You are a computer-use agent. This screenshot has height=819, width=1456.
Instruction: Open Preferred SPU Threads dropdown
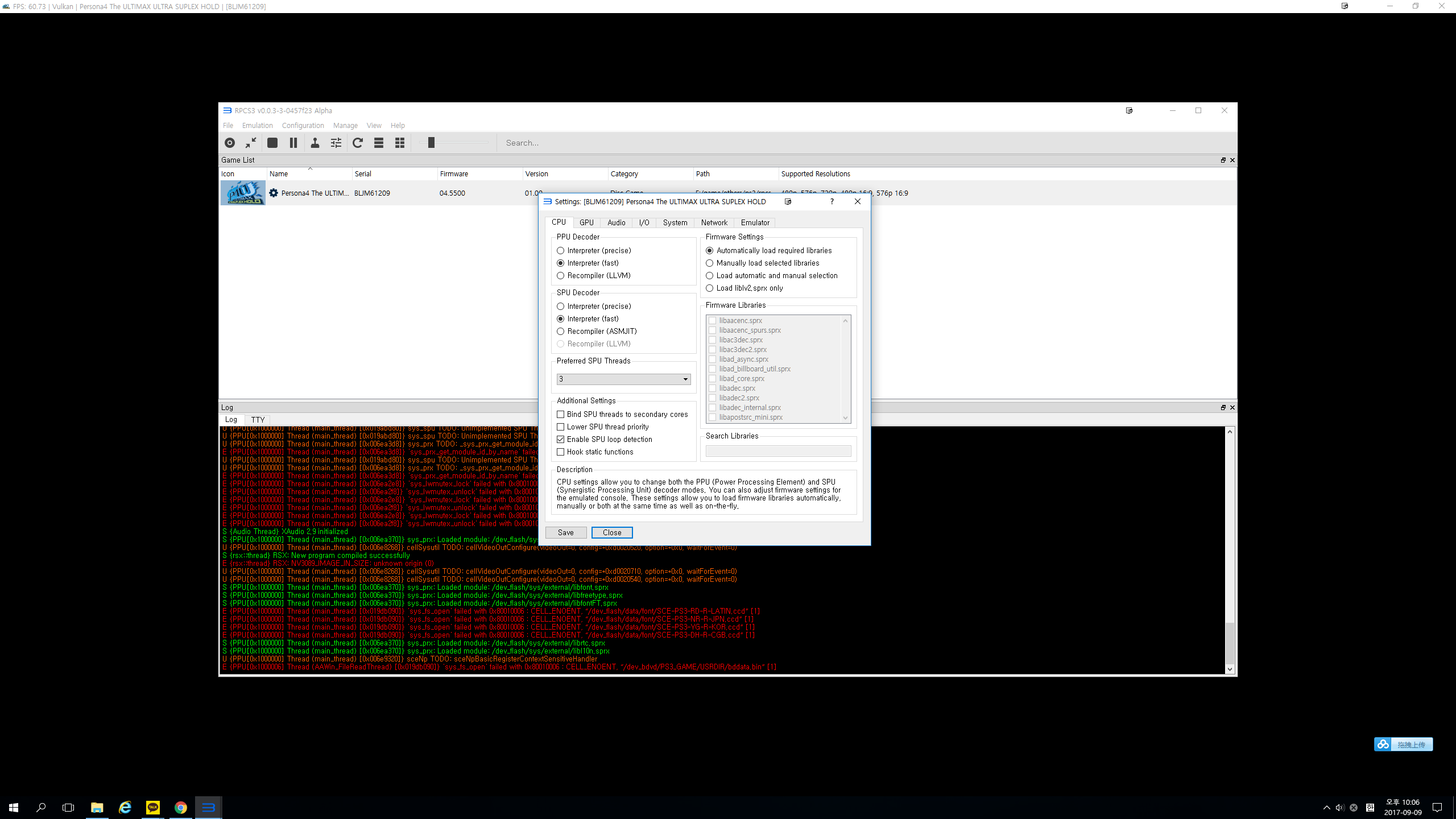(623, 379)
